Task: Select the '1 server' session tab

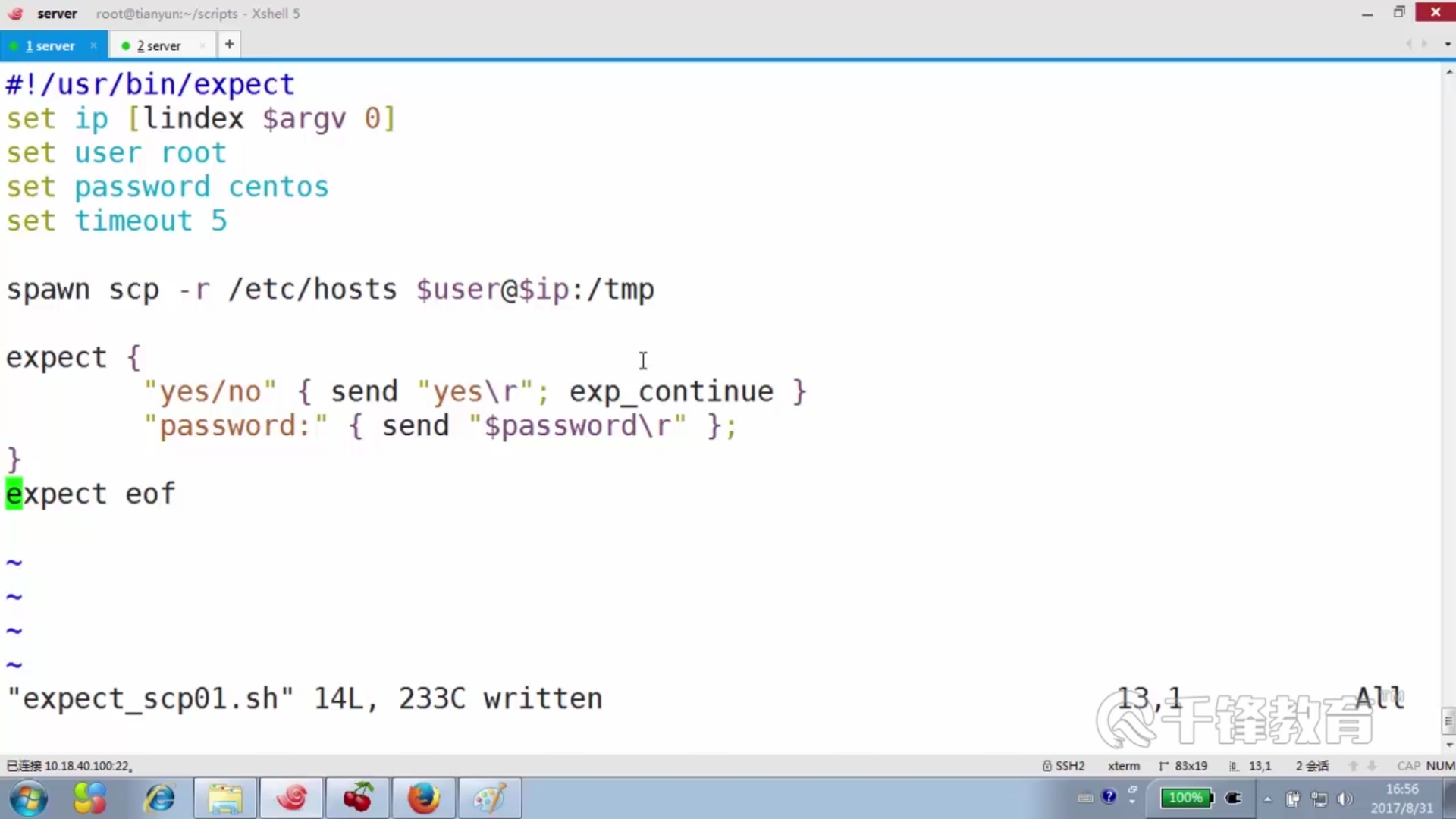Action: [x=50, y=45]
